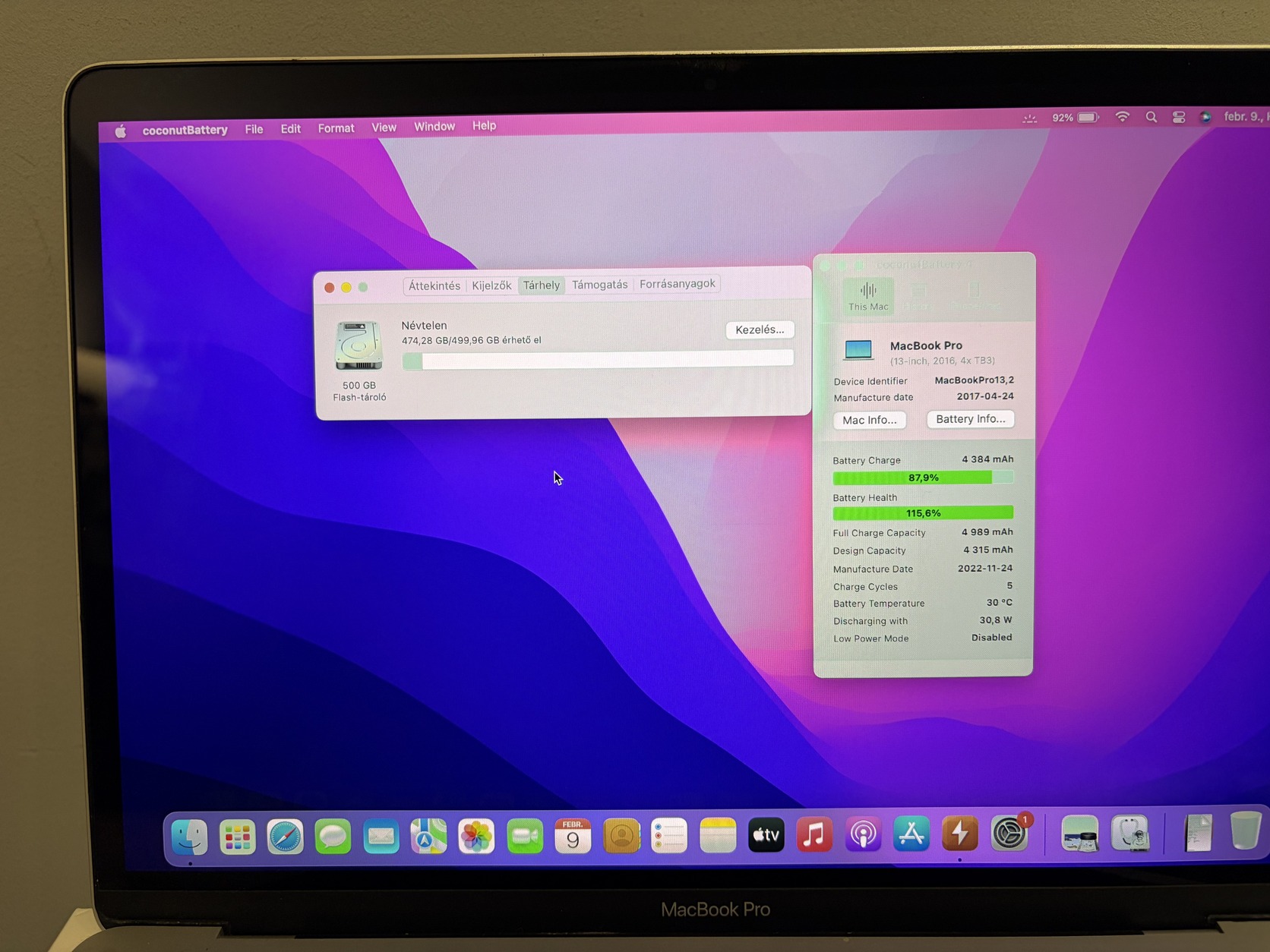Click the Battery Temperature 30 °C value
1270x952 pixels.
[x=1000, y=603]
